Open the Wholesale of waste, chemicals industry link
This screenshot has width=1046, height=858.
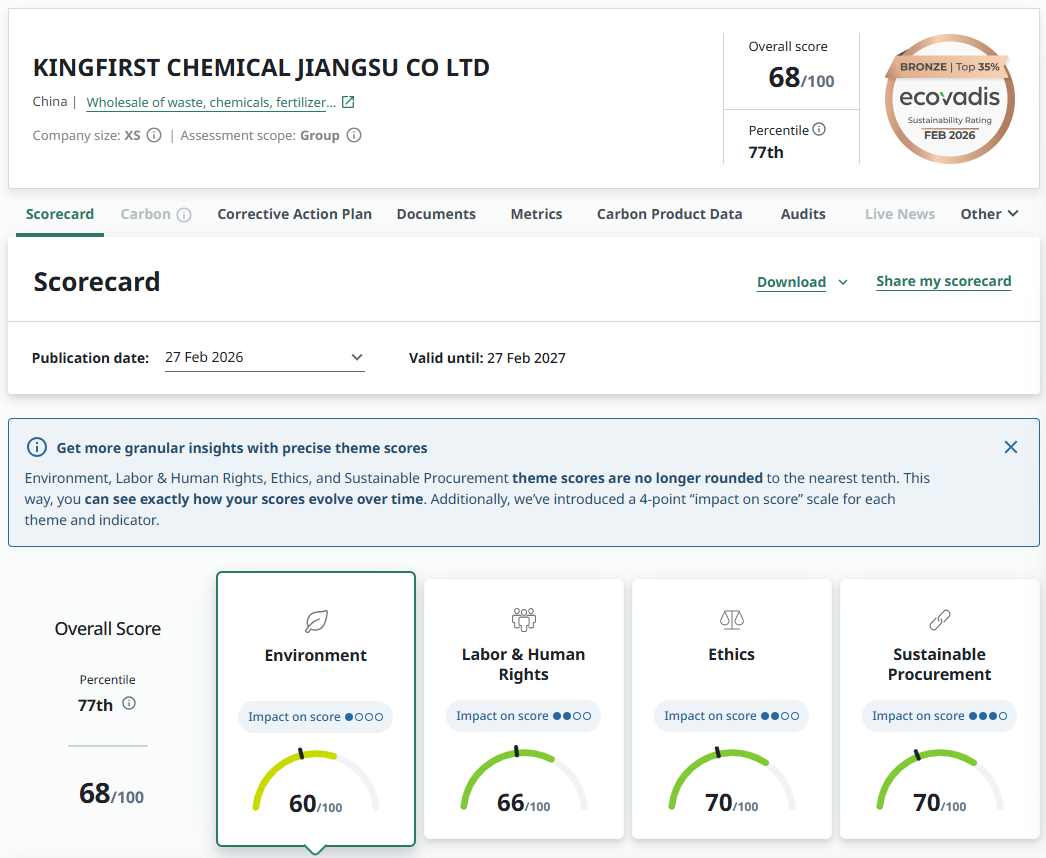pos(211,102)
